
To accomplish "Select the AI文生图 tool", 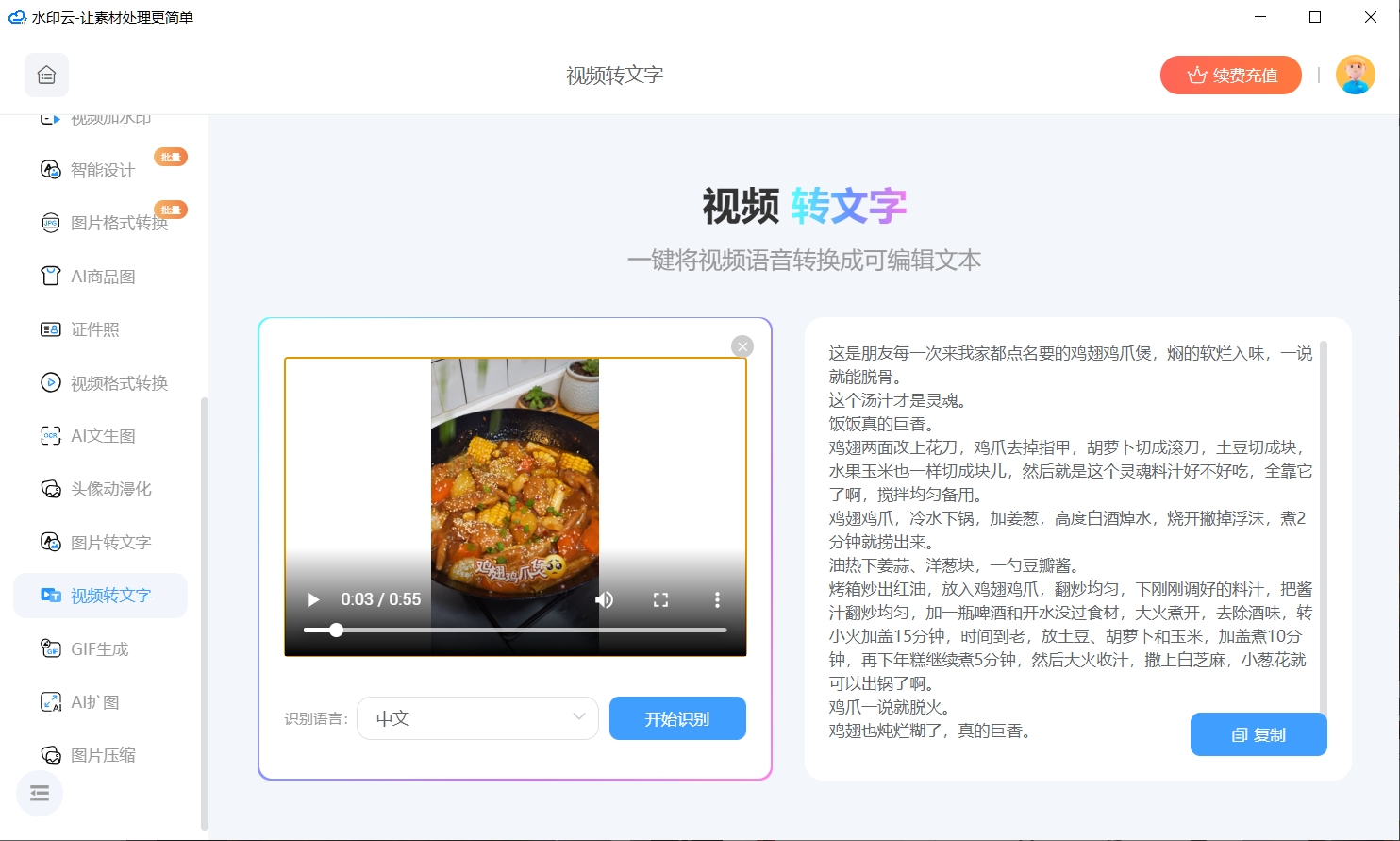I will pos(99,435).
